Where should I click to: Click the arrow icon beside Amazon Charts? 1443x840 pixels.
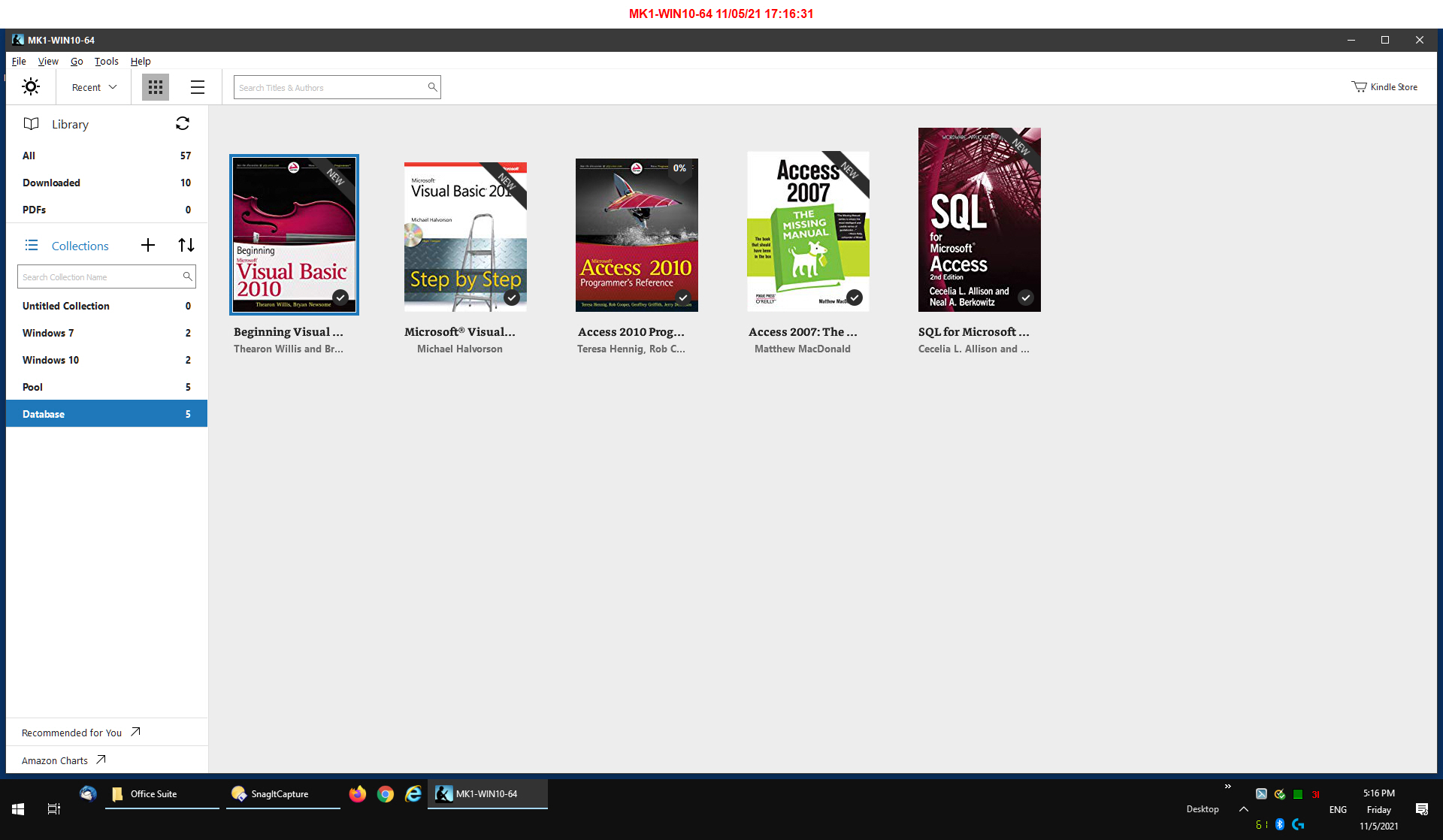[x=101, y=760]
